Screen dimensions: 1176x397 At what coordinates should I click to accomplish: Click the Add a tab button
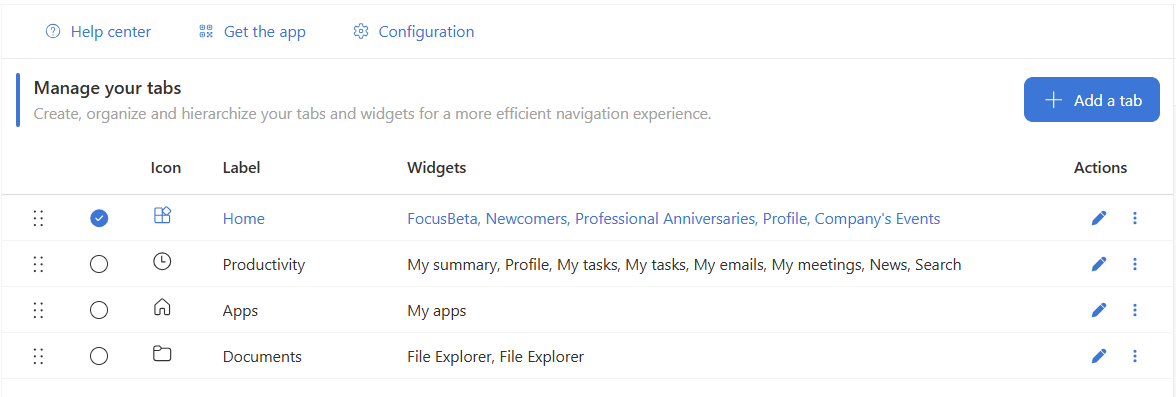[x=1091, y=100]
